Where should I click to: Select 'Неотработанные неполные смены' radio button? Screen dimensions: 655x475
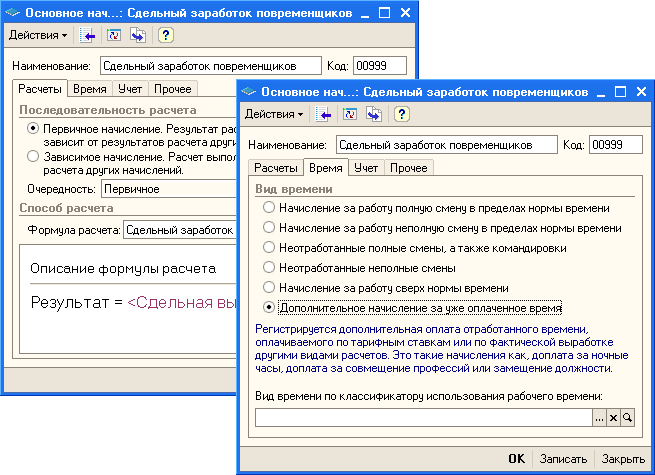(269, 267)
